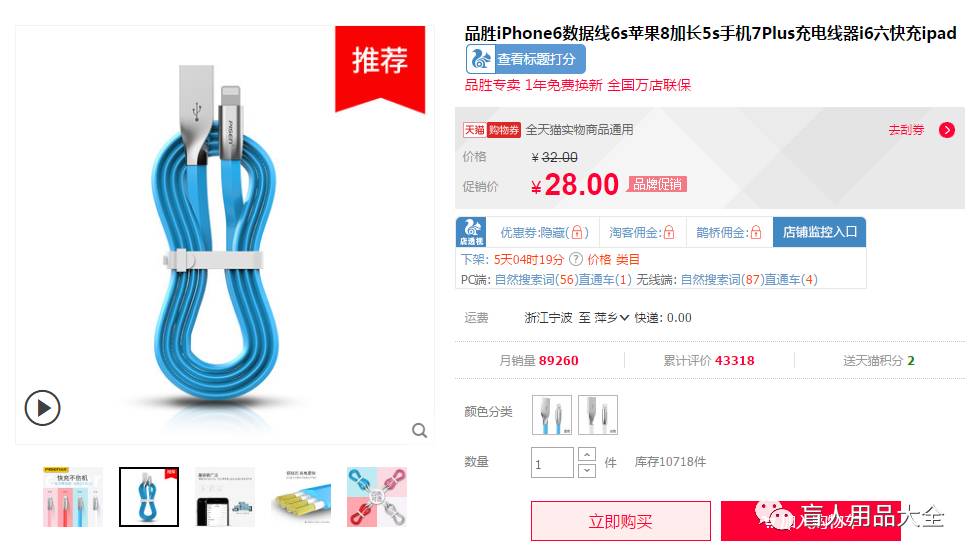The image size is (976, 559).
Task: Click the lock icon beside 优惠券:隐藏
Action: point(577,233)
